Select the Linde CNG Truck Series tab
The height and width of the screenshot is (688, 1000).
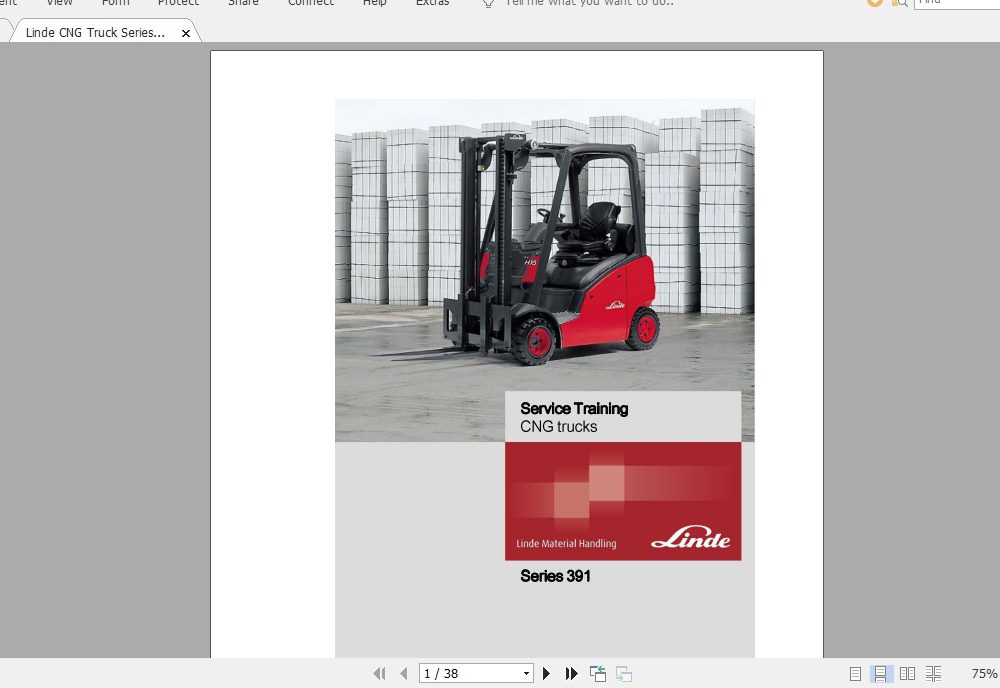coord(95,33)
